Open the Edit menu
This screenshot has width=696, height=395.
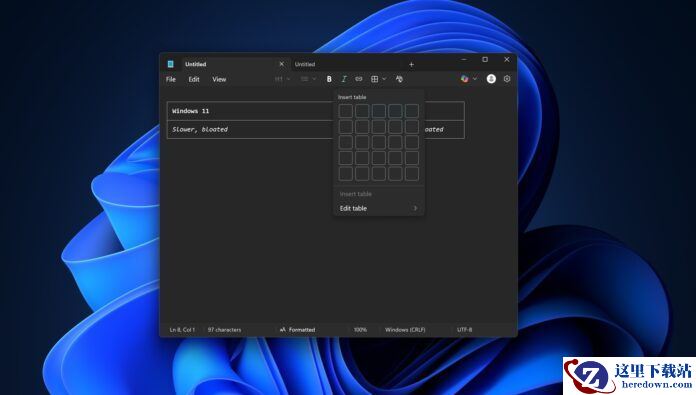point(194,79)
